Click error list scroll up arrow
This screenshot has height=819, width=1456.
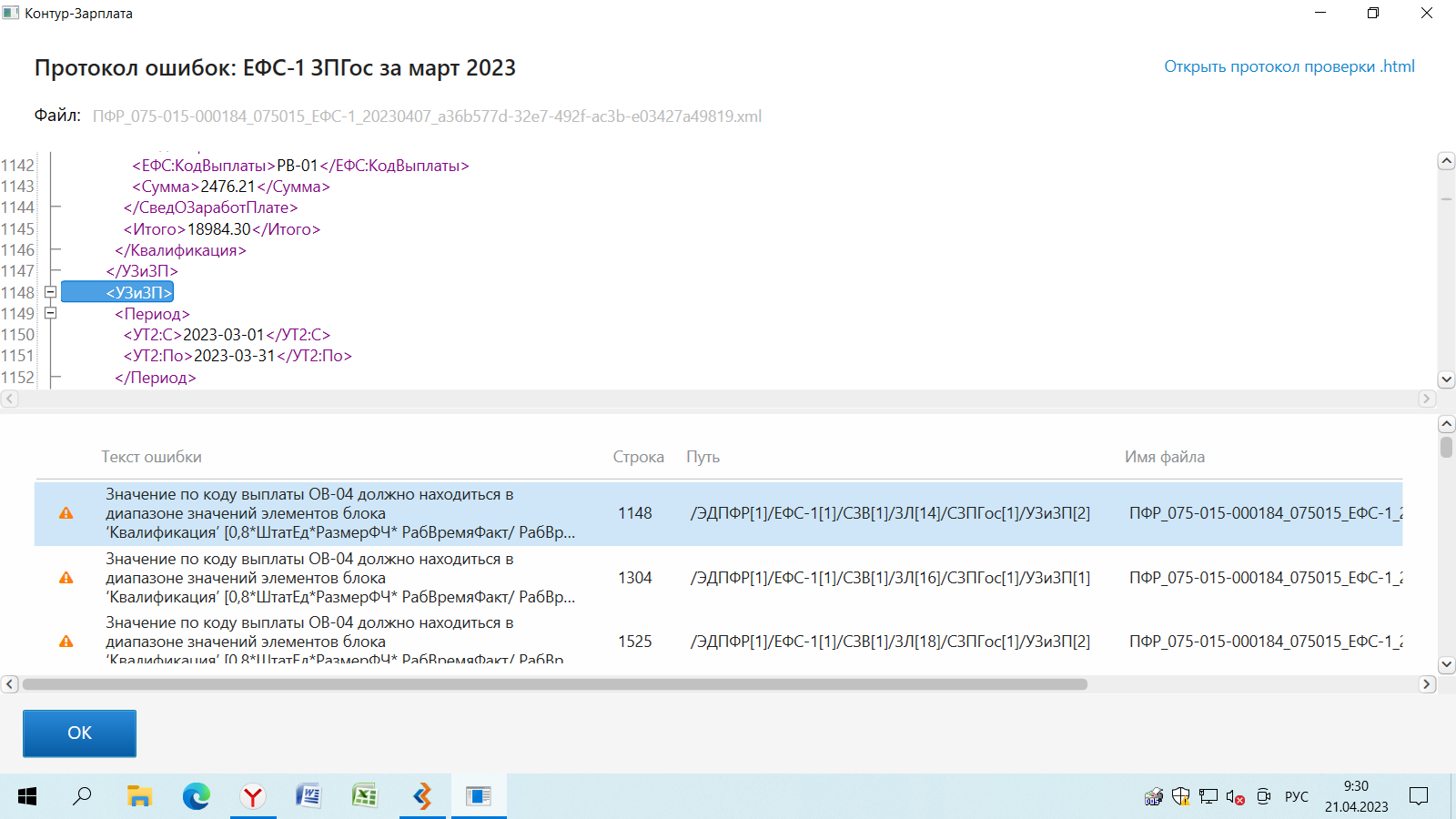pos(1446,424)
